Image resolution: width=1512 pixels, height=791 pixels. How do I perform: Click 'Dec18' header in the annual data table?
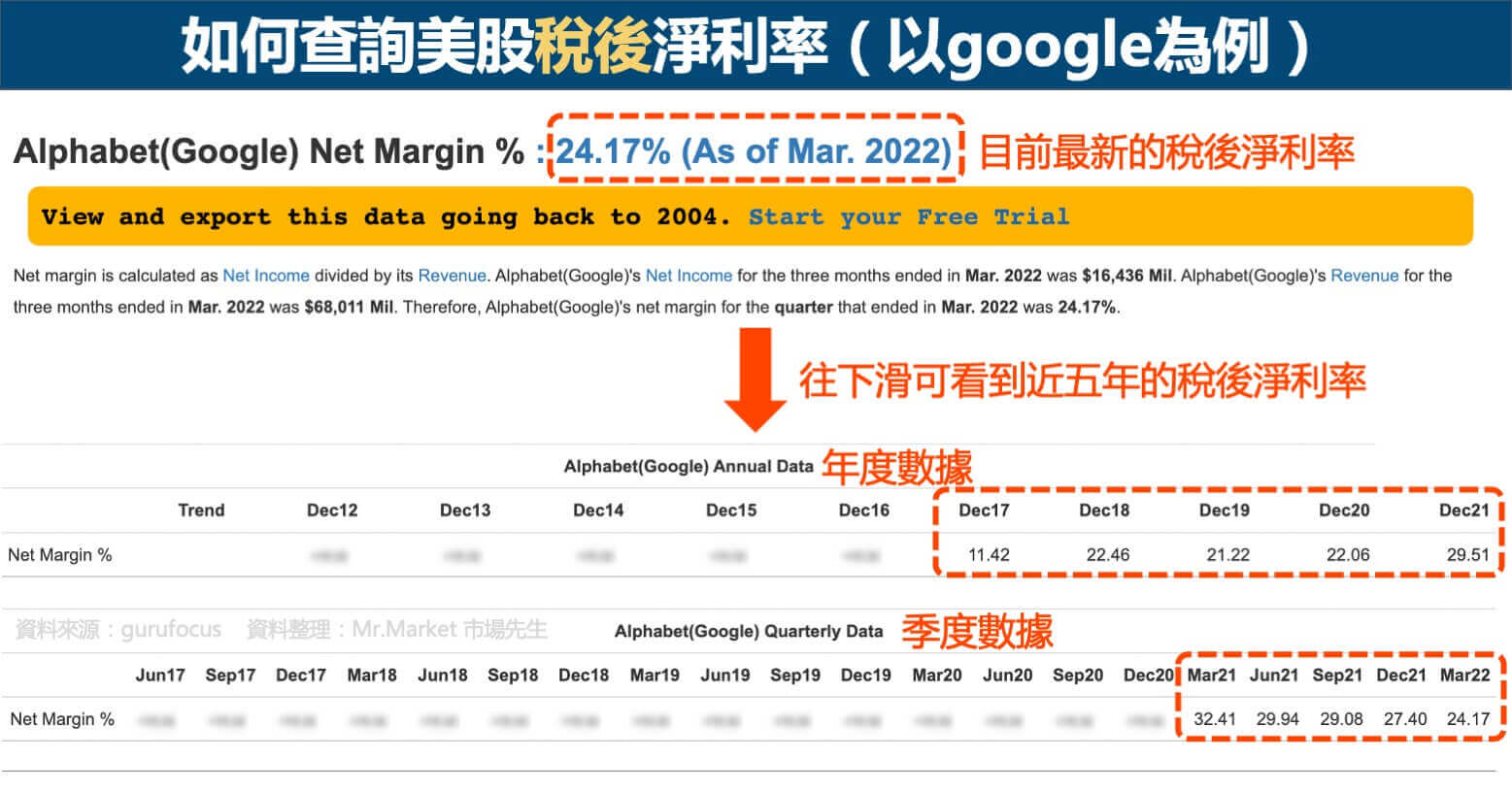tap(1104, 511)
